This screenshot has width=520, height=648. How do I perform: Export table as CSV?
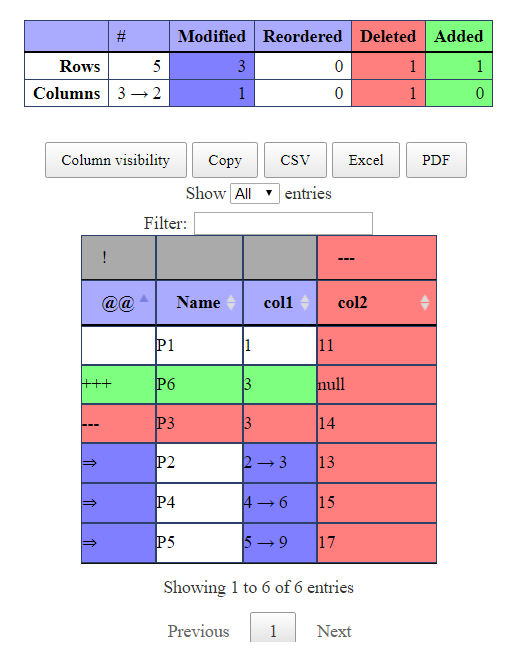(x=295, y=160)
